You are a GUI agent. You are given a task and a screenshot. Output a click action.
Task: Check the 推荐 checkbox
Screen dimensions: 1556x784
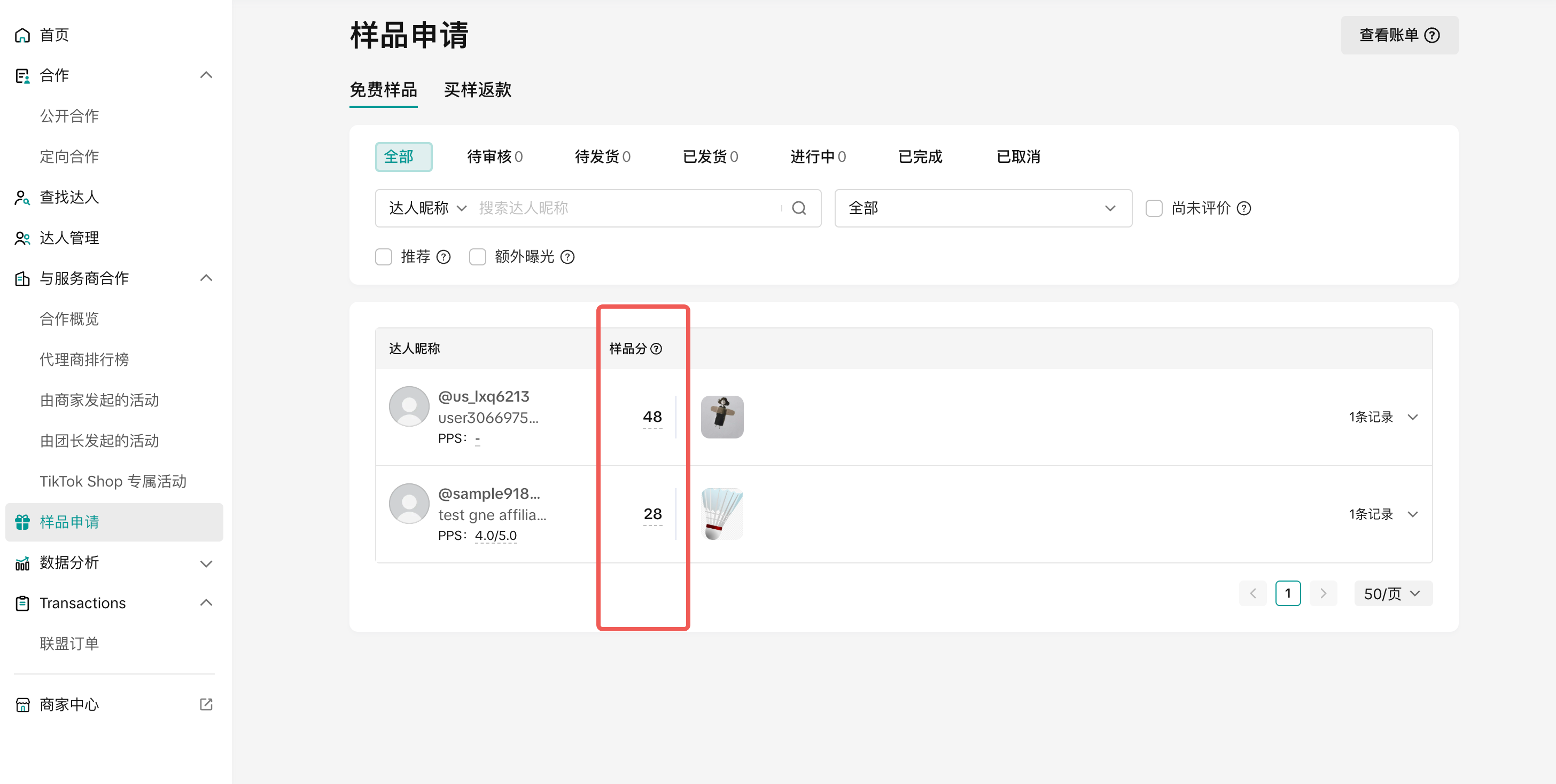[x=384, y=257]
